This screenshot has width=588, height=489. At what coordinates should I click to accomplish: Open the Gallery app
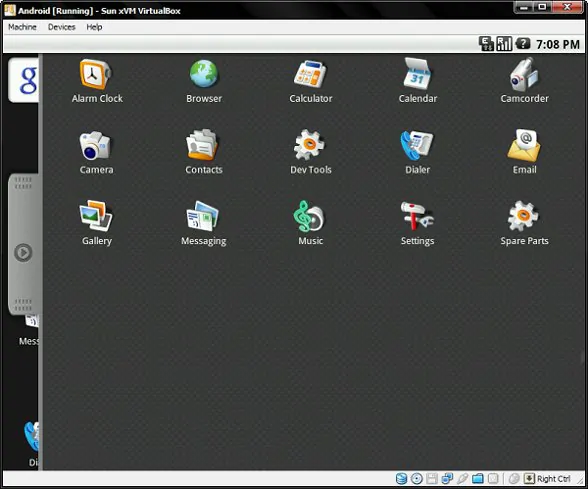96,223
